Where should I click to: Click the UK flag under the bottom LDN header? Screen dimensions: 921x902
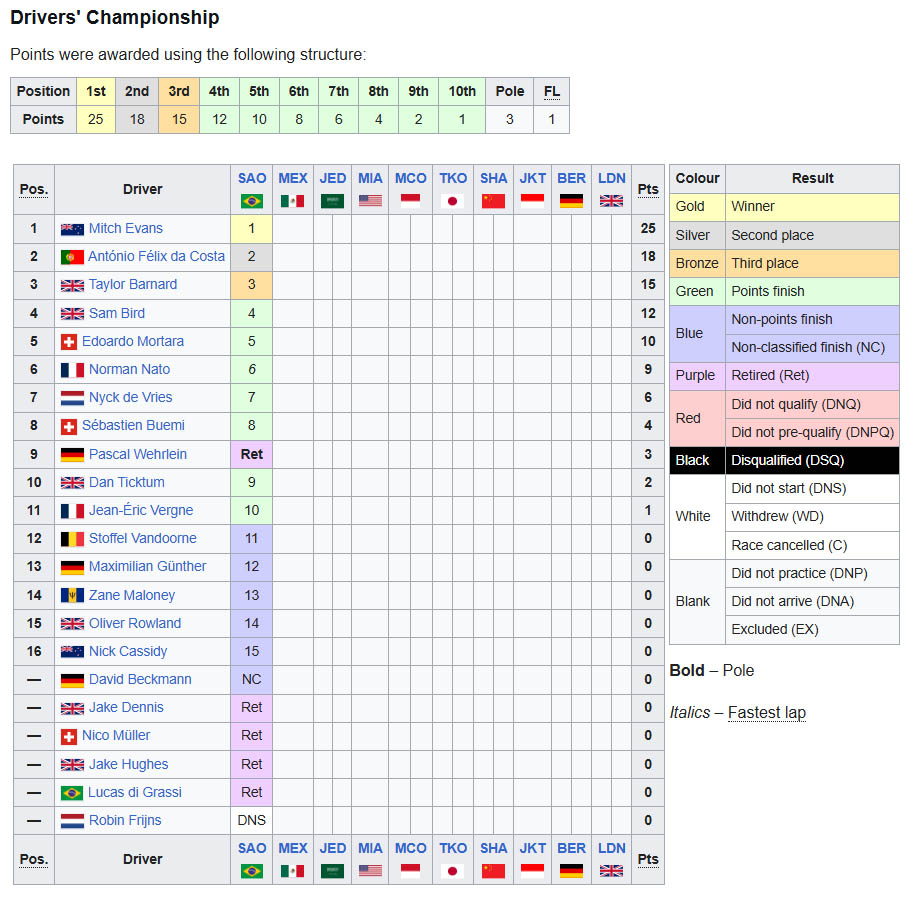coord(611,871)
